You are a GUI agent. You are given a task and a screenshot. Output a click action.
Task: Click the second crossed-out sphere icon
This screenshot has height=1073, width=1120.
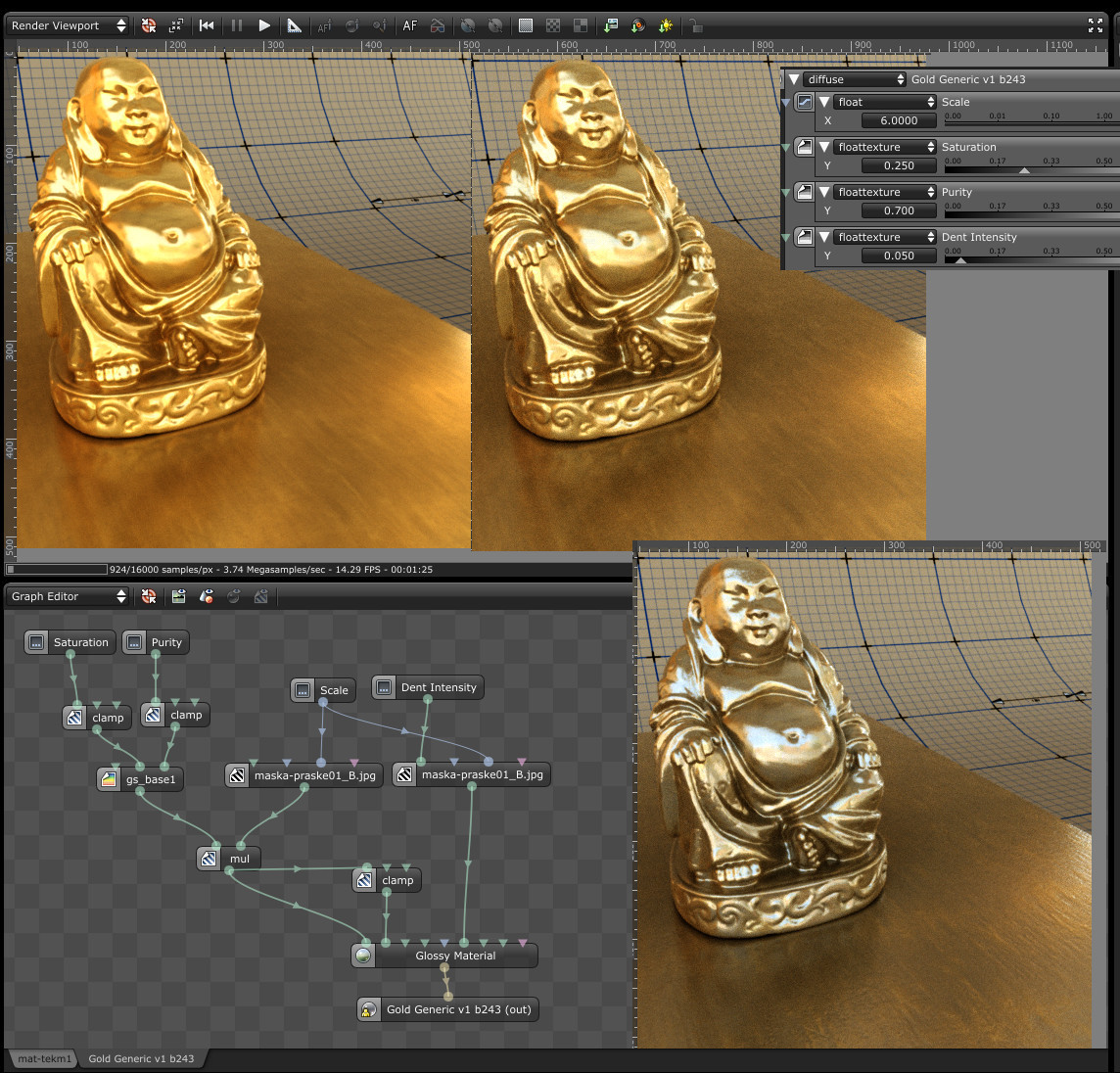pyautogui.click(x=495, y=25)
